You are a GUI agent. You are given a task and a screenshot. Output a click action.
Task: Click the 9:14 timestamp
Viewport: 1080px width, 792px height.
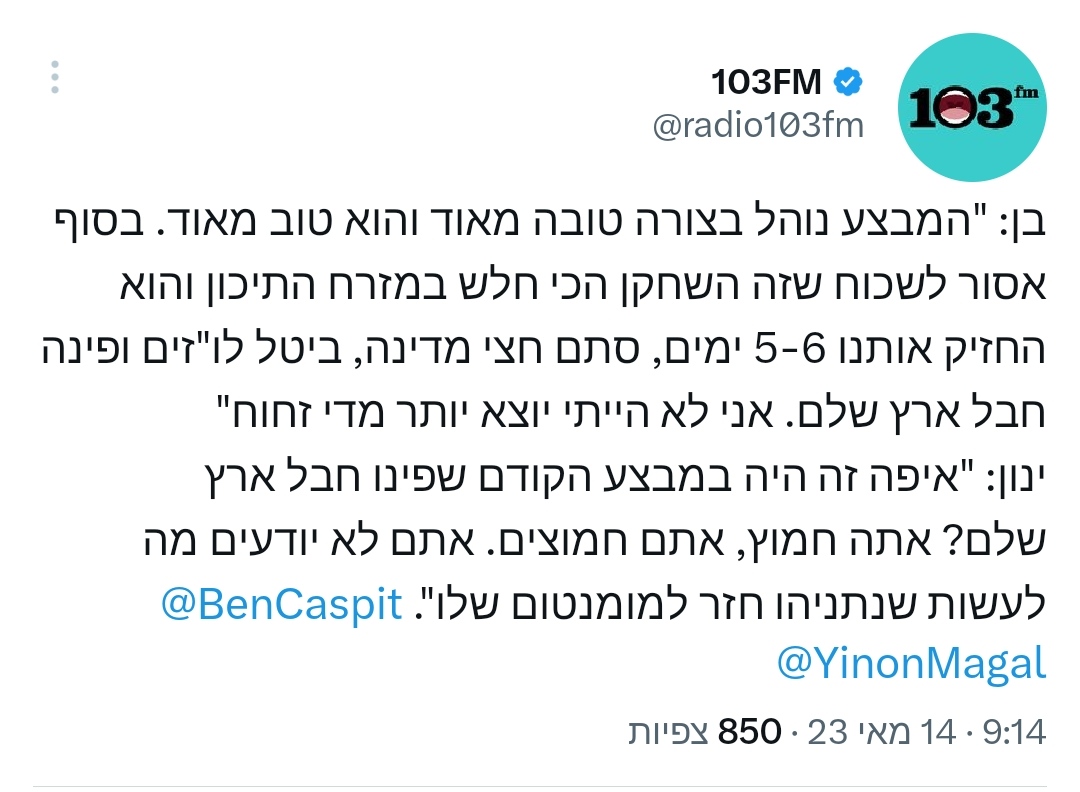[1015, 733]
